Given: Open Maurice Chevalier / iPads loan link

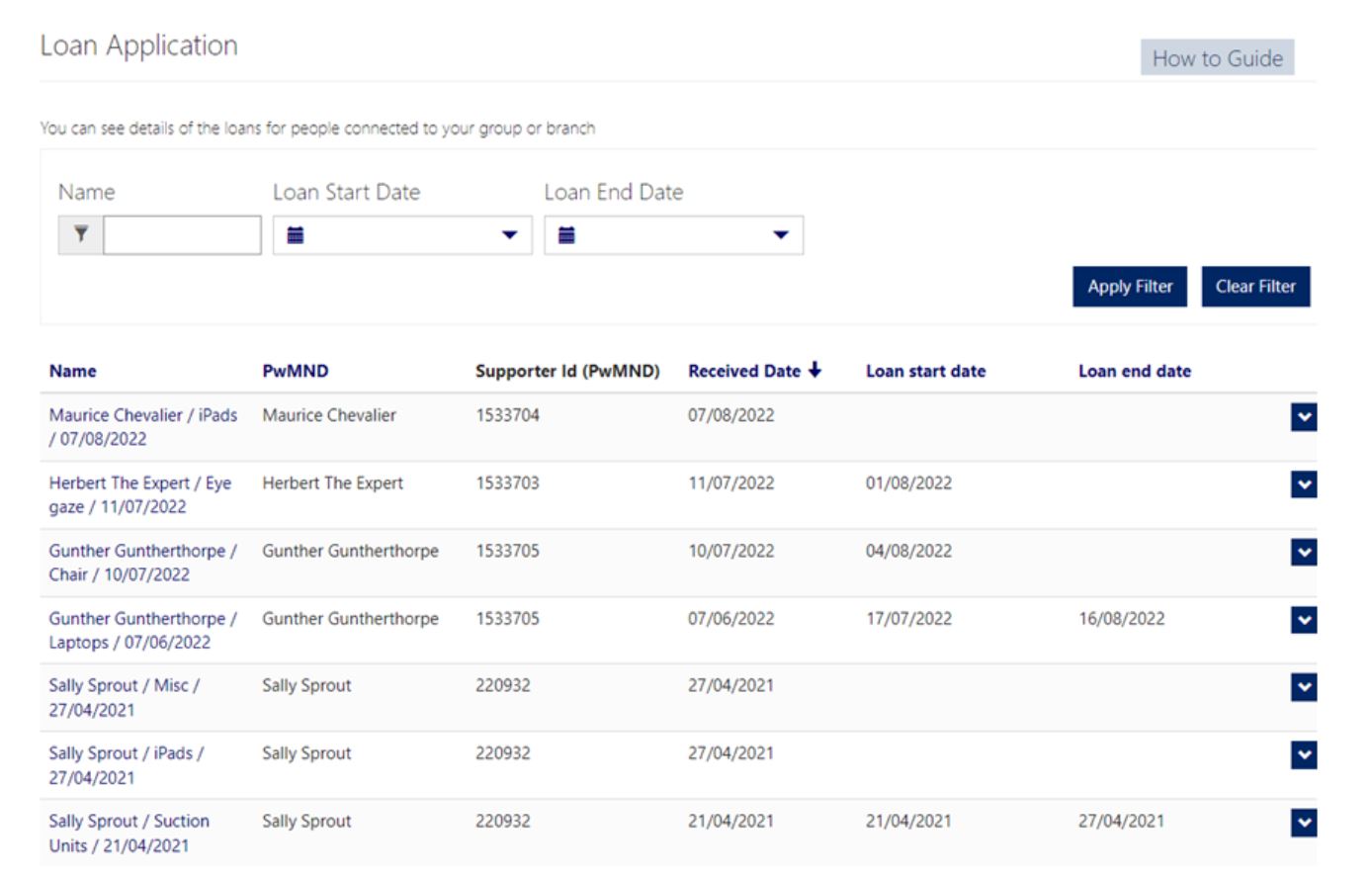Looking at the screenshot, I should coord(143,427).
